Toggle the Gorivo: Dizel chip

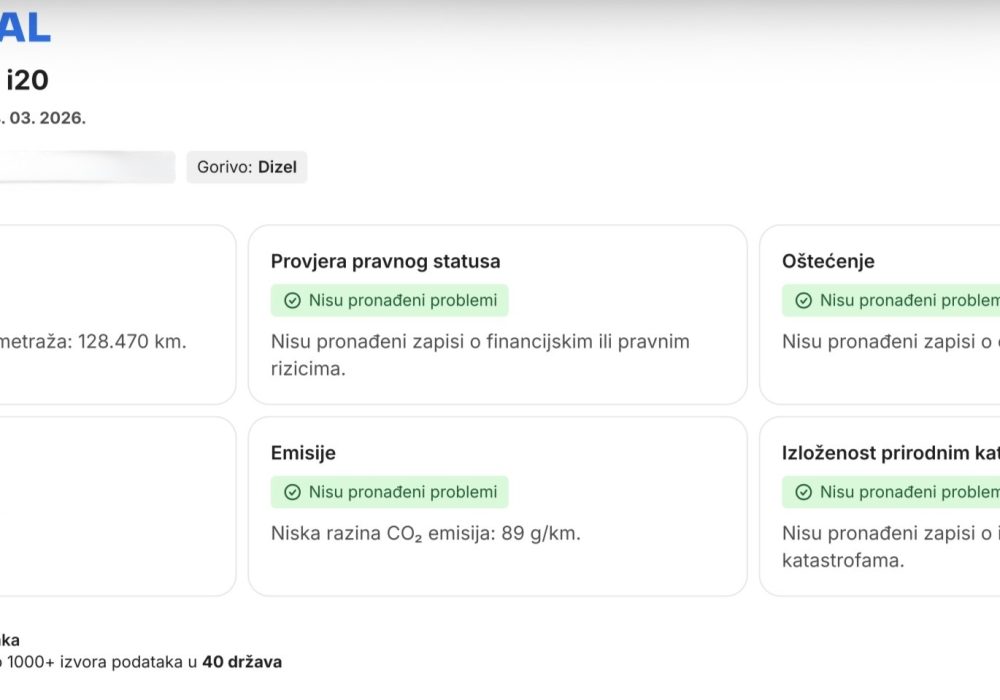pos(246,167)
